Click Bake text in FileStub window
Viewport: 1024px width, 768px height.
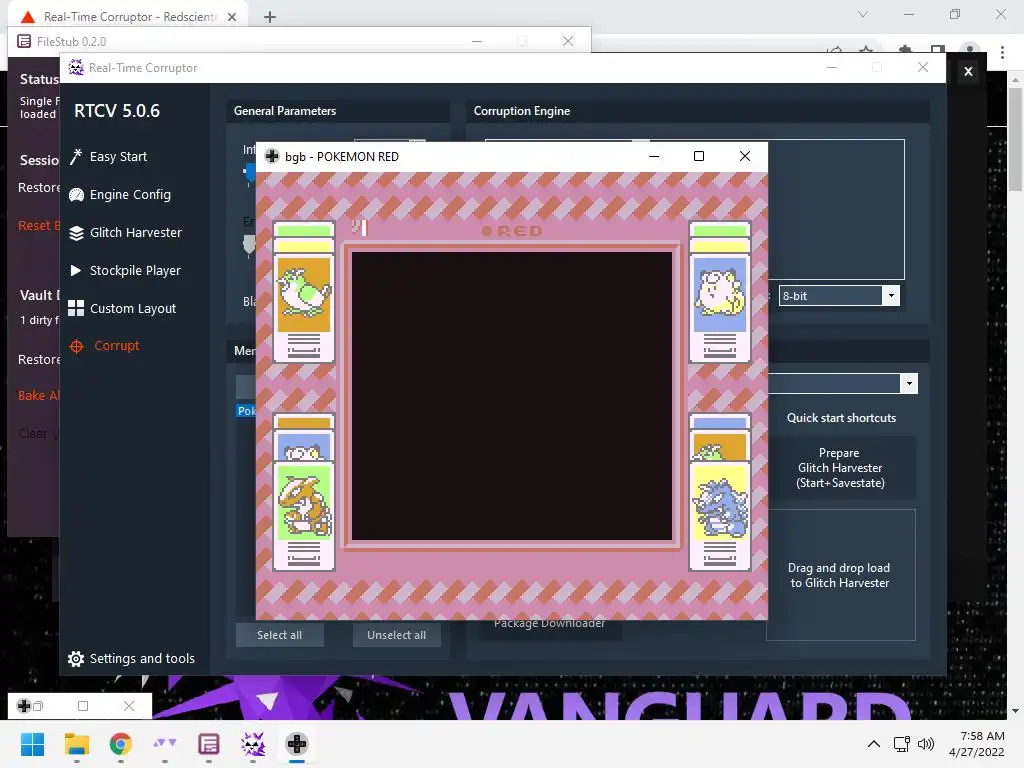tap(38, 395)
